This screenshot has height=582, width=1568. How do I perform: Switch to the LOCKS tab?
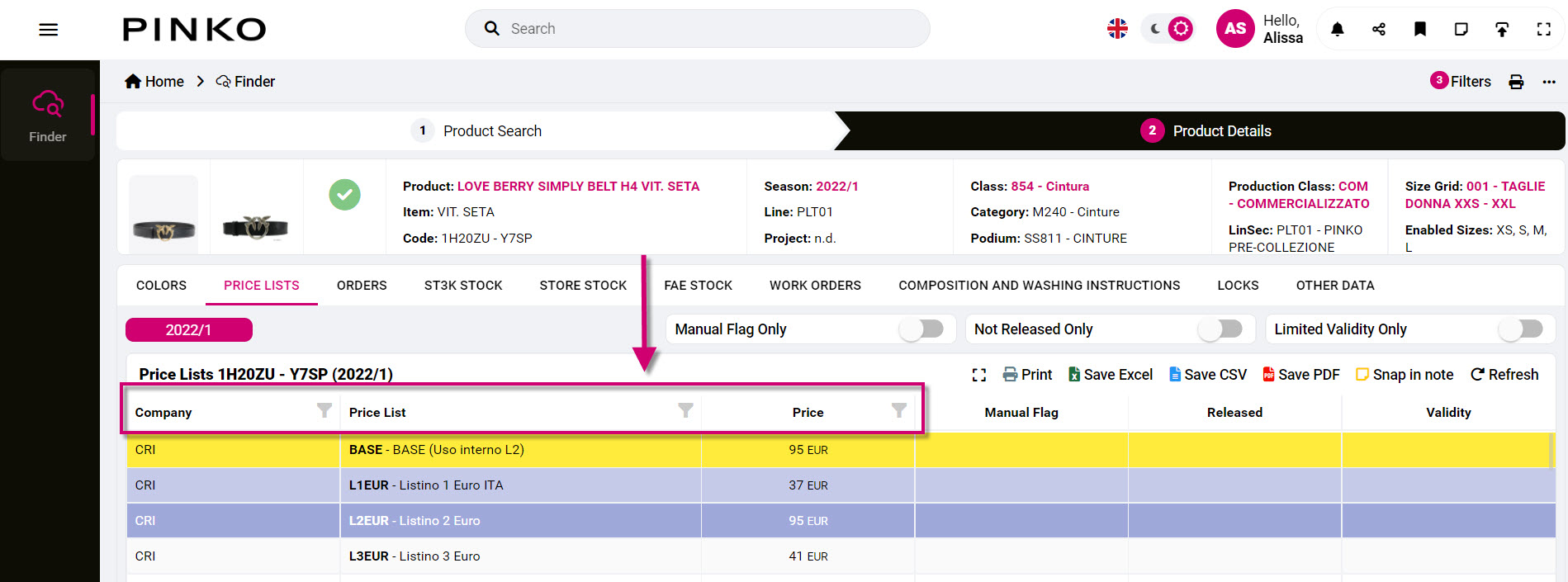[x=1238, y=286]
